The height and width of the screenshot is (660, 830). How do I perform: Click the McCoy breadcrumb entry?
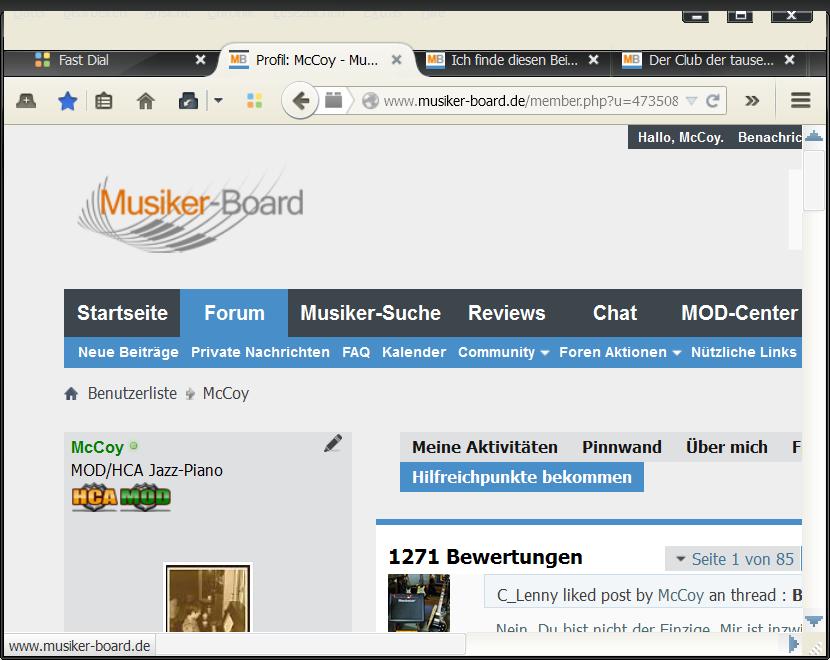tap(225, 394)
